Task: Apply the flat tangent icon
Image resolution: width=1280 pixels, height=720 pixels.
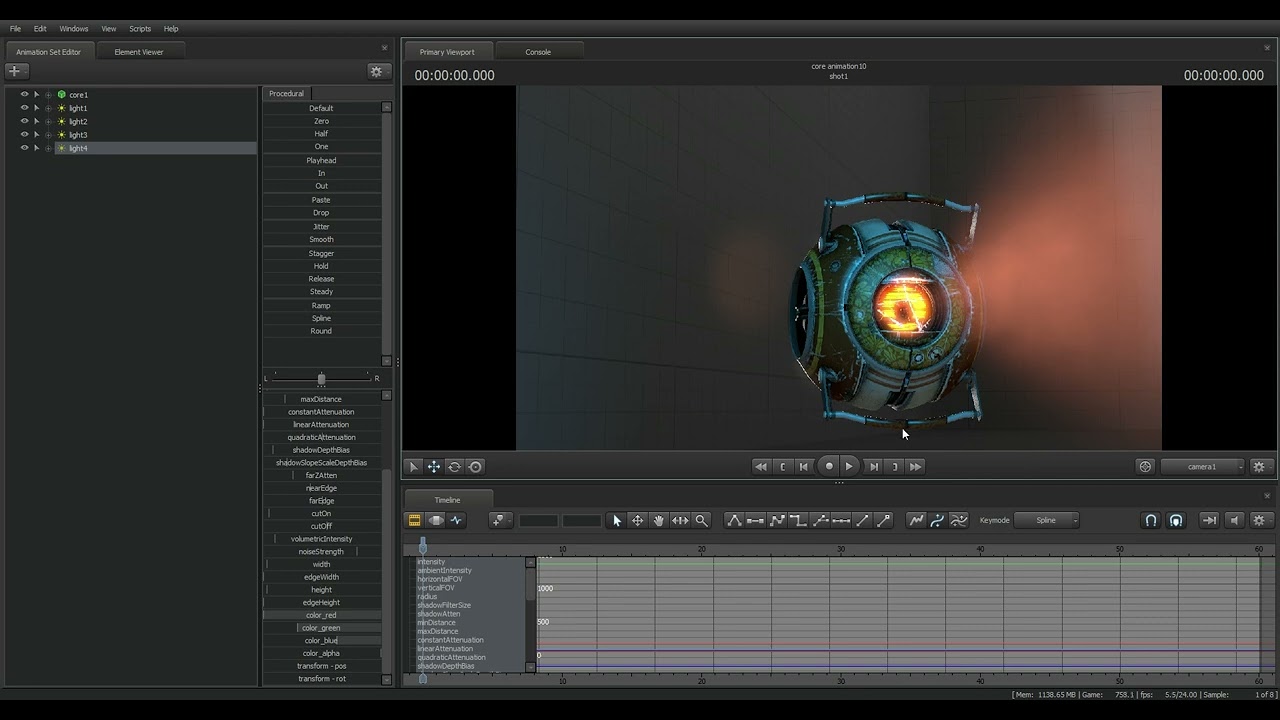Action: tap(755, 520)
